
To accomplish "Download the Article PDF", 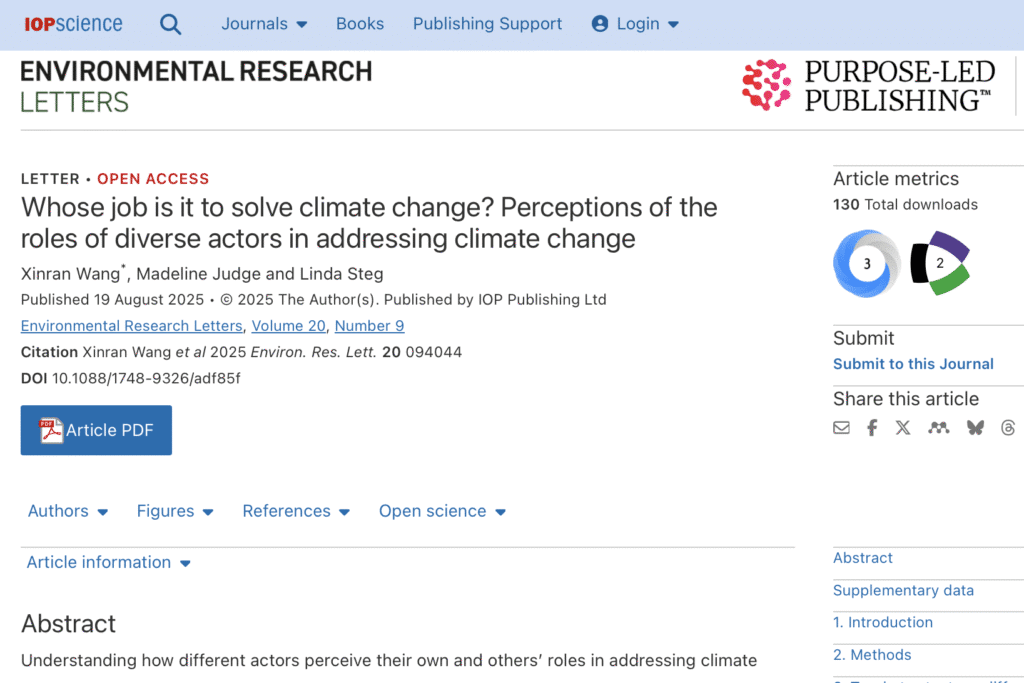I will (x=96, y=430).
